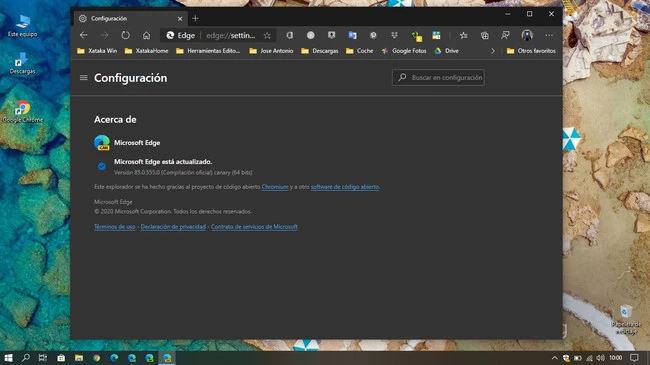Click the Buscar en configuración search field
Screen dimensions: 650x365
coord(438,78)
